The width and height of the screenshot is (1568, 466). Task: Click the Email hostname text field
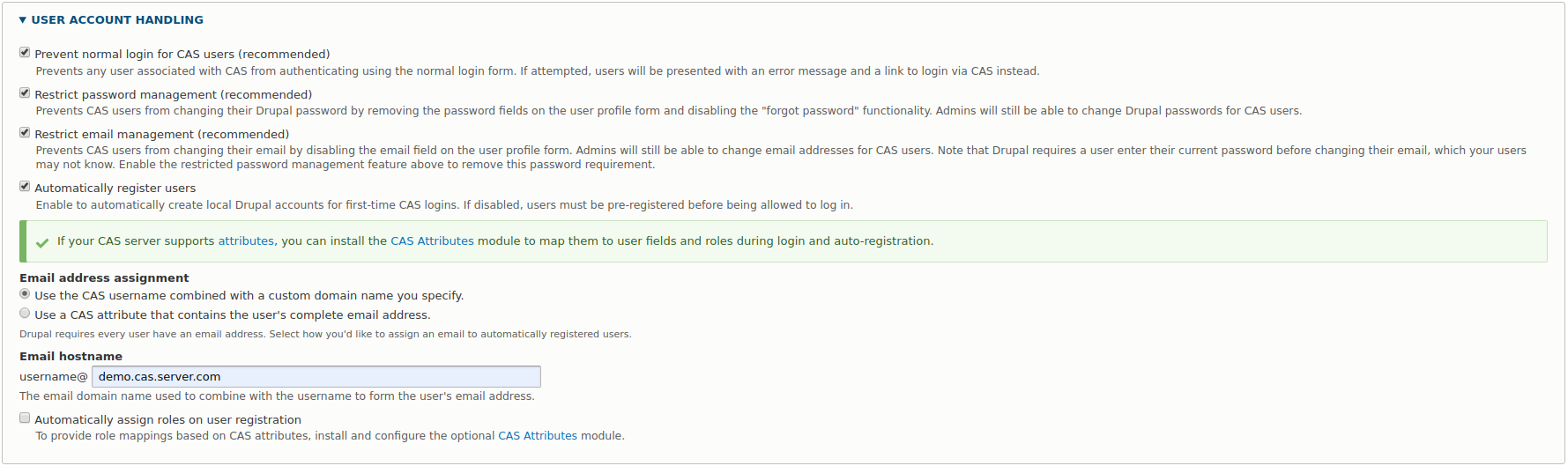pyautogui.click(x=316, y=377)
